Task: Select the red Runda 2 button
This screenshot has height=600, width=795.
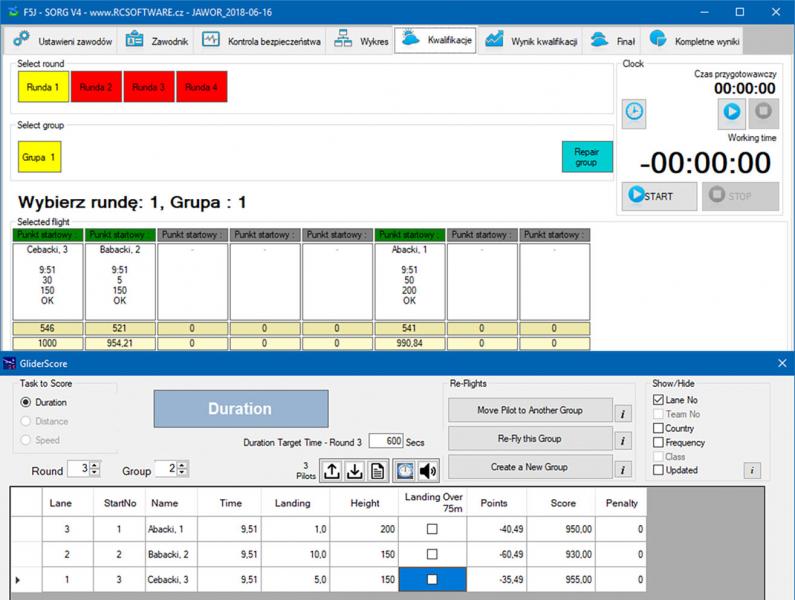Action: point(96,87)
